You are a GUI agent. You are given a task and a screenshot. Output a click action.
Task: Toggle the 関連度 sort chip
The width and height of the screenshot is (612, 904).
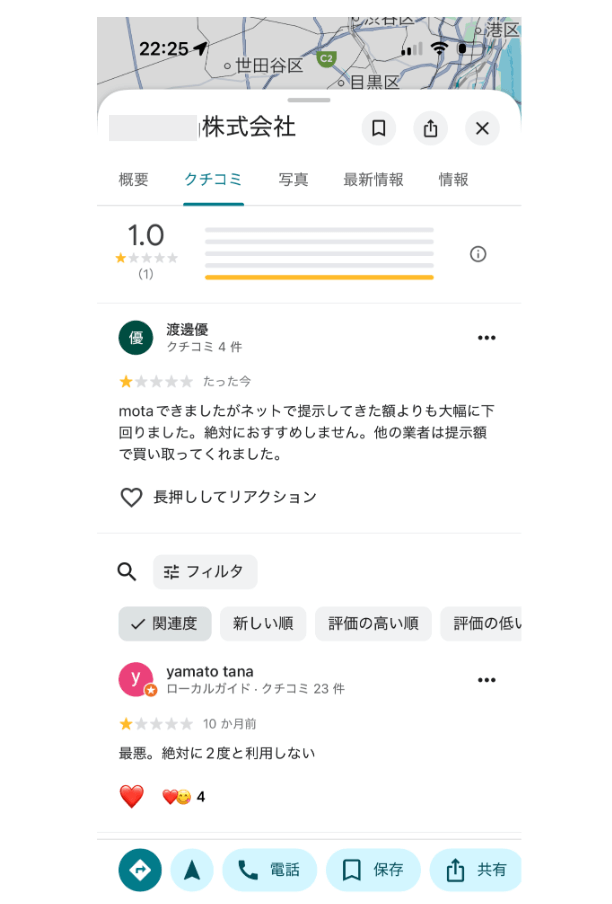click(164, 623)
